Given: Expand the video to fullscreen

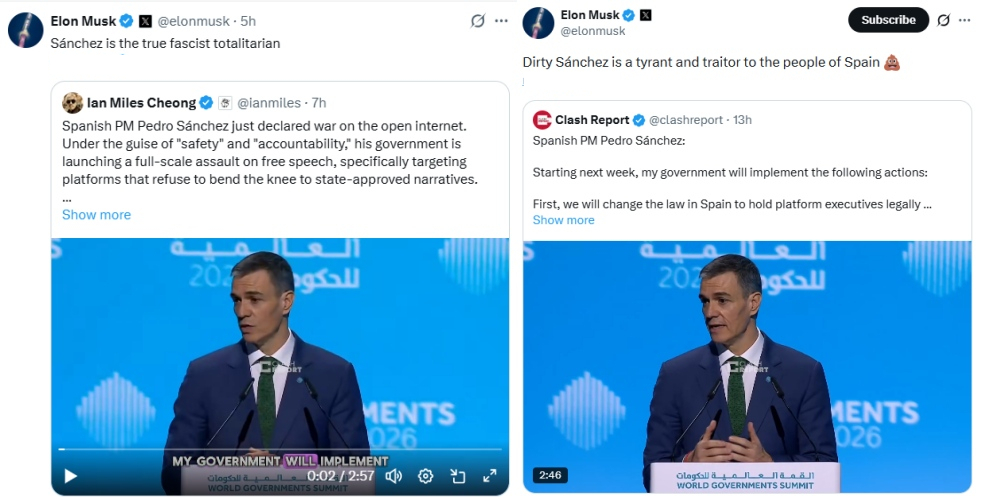Looking at the screenshot, I should click(490, 476).
